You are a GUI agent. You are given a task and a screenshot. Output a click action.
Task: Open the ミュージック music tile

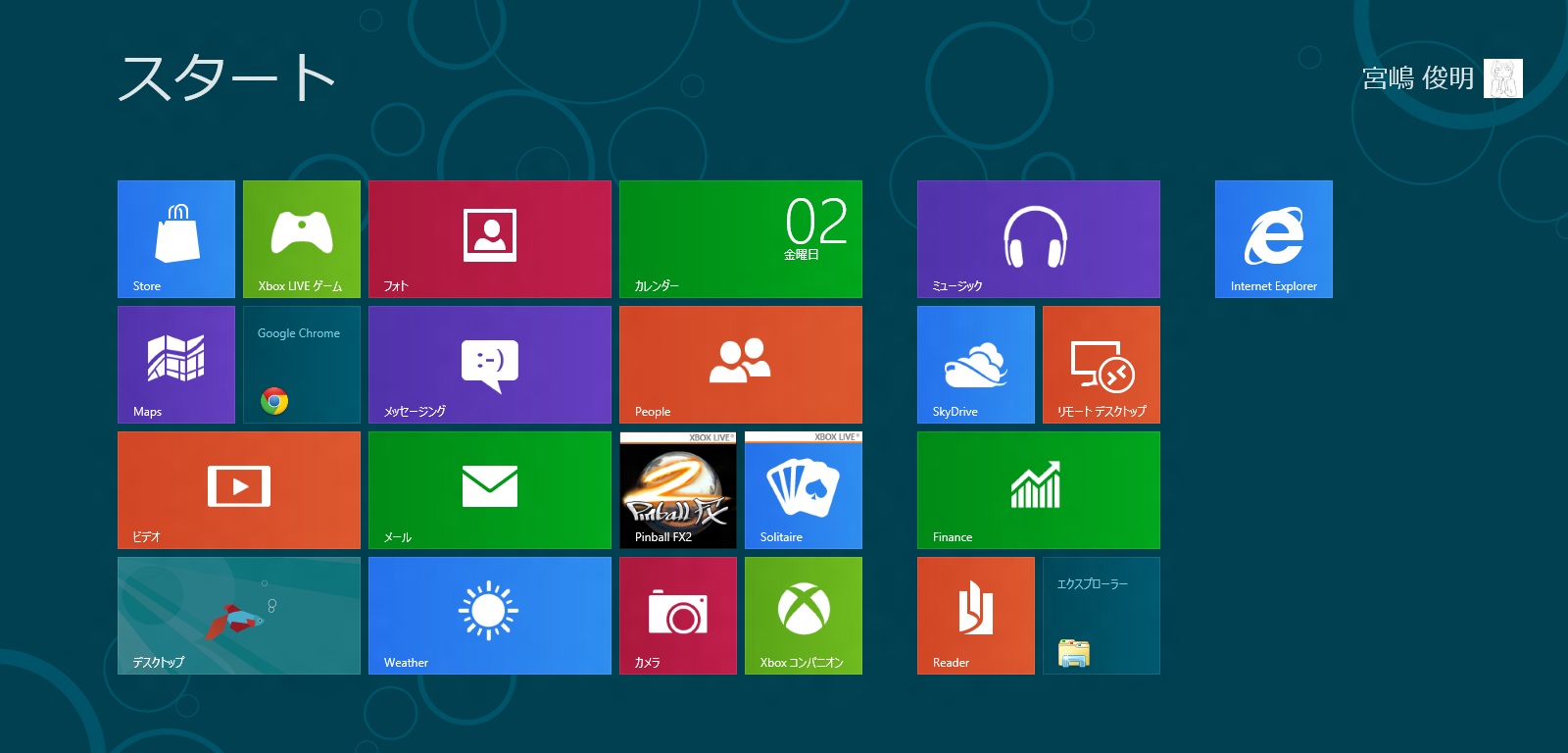coord(1039,239)
